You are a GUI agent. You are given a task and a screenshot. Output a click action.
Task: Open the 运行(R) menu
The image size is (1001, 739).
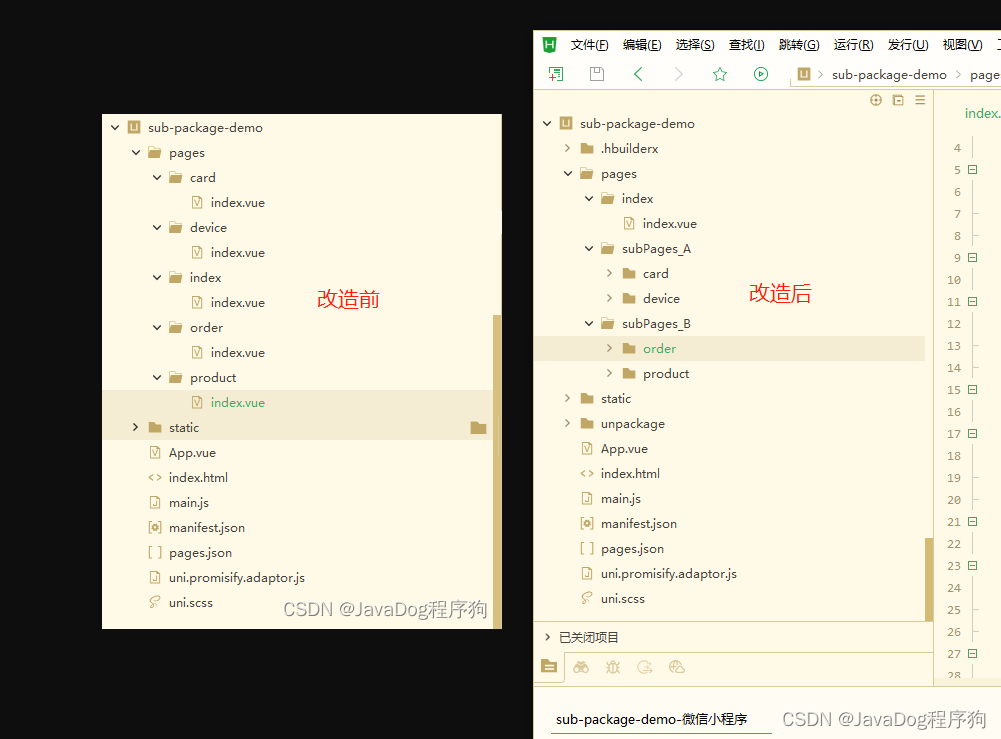pos(852,44)
